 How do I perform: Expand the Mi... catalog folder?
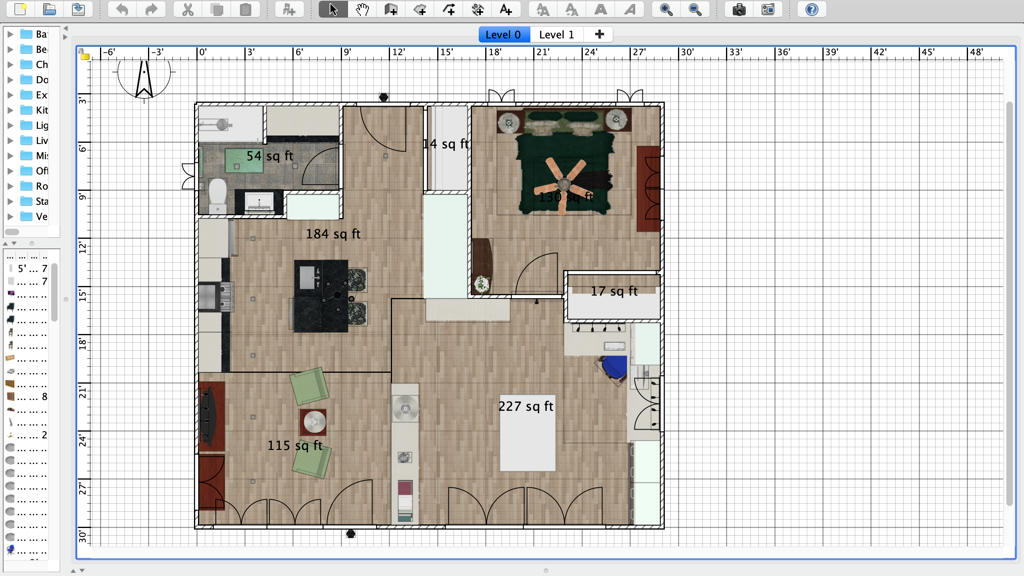click(10, 155)
